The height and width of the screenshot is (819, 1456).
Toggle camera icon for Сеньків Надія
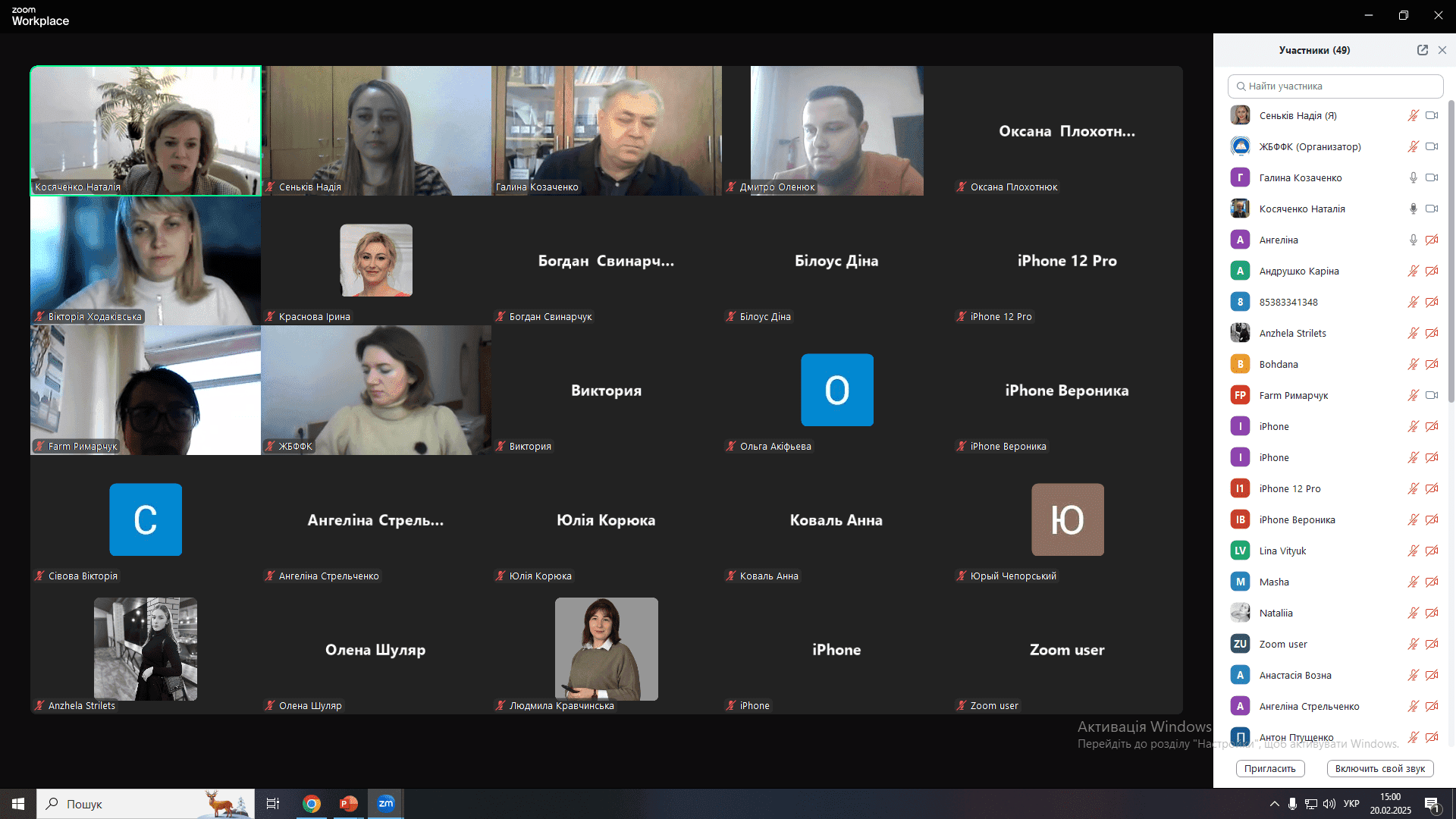tap(1432, 115)
